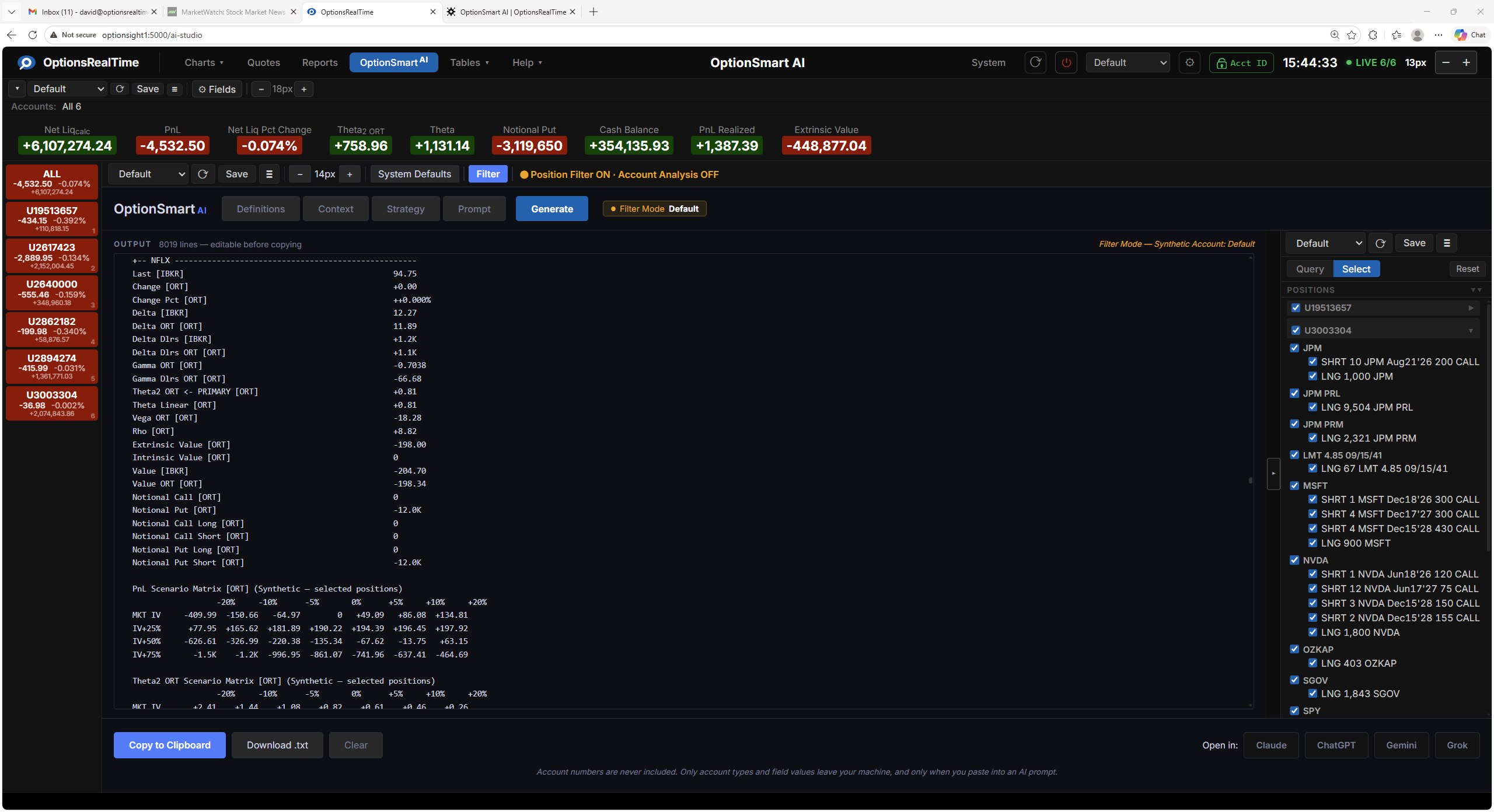
Task: Switch to the Prompt tab
Action: point(474,208)
